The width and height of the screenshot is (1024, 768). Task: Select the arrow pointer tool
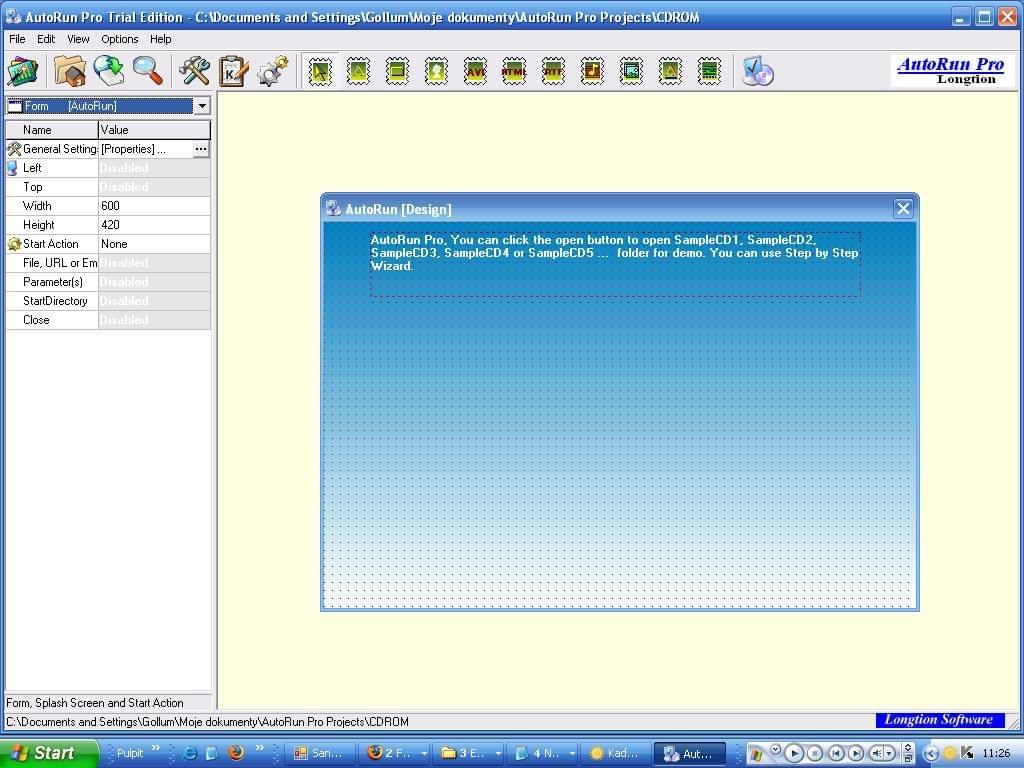point(320,71)
